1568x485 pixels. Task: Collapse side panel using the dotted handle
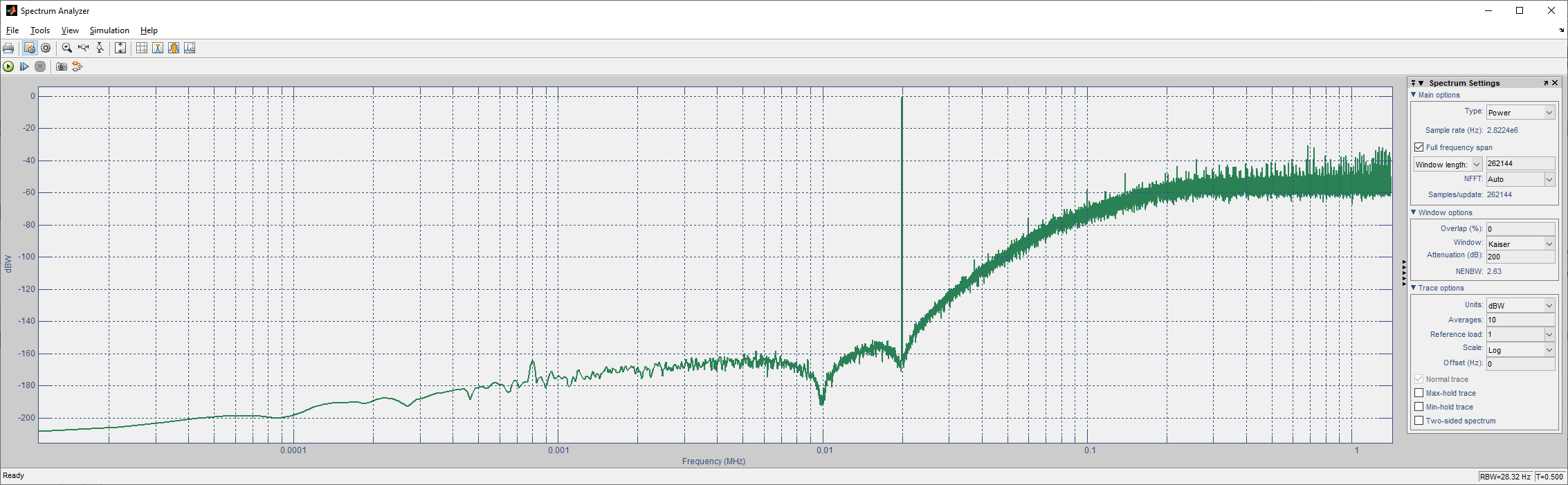coord(1404,273)
